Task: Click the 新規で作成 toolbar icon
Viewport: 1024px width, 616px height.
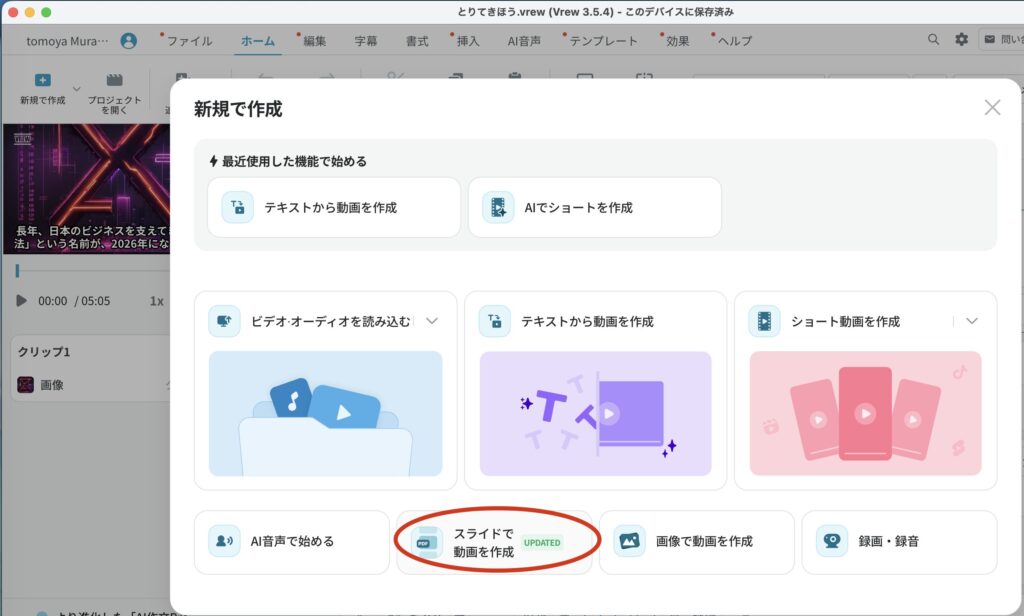Action: tap(42, 81)
